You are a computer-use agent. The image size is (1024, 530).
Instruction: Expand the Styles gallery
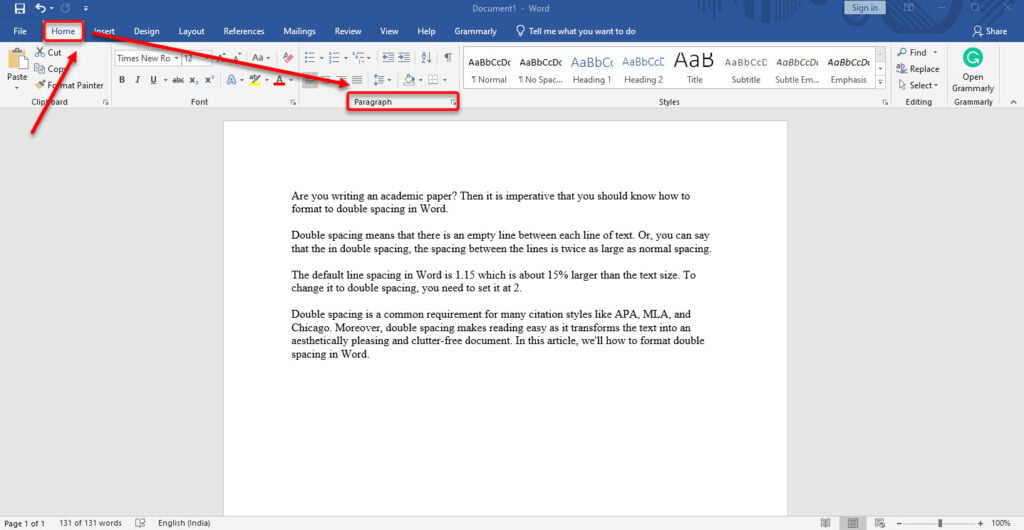click(880, 82)
